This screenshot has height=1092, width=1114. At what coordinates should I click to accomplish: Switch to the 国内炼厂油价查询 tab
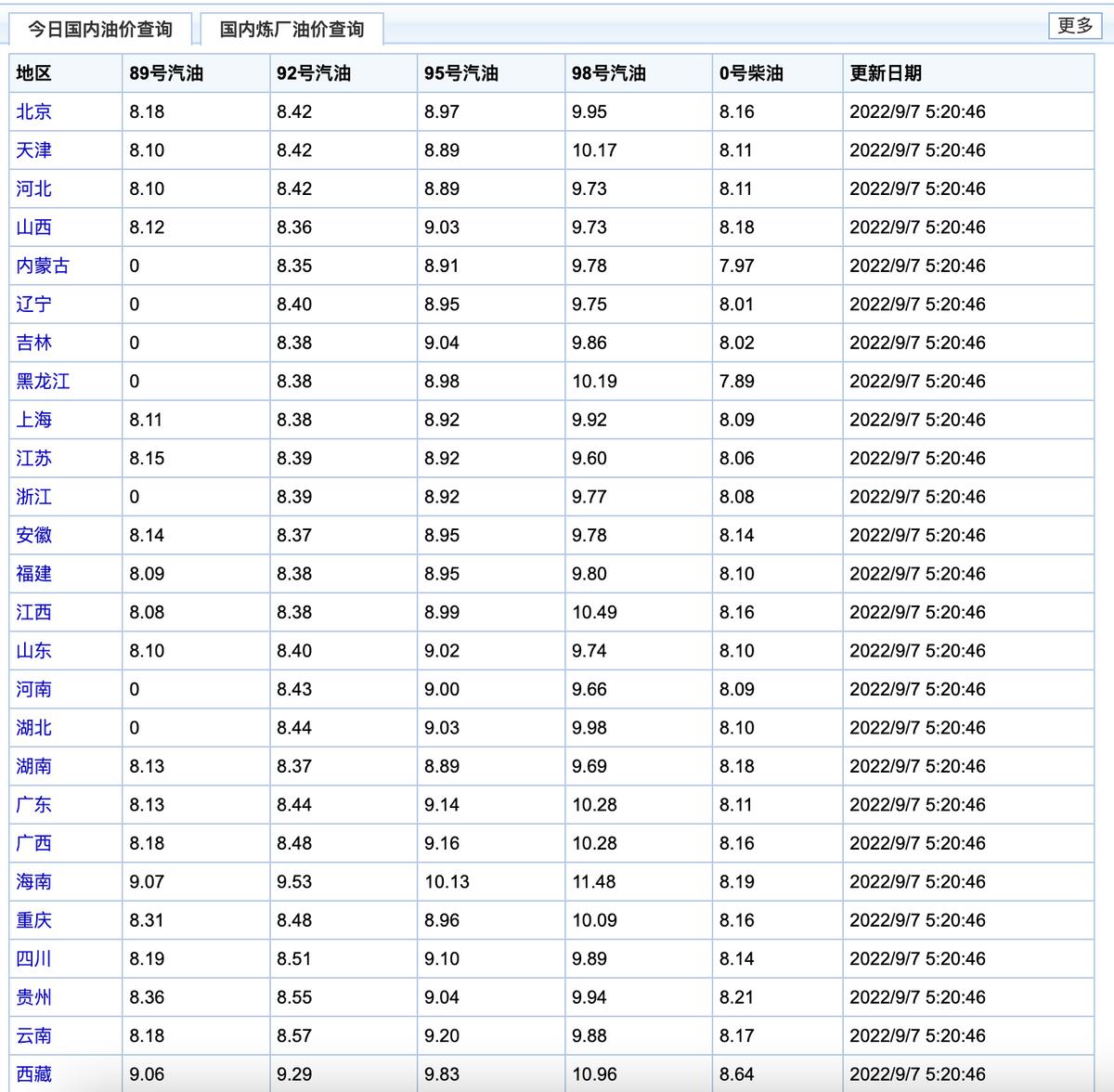point(297,29)
